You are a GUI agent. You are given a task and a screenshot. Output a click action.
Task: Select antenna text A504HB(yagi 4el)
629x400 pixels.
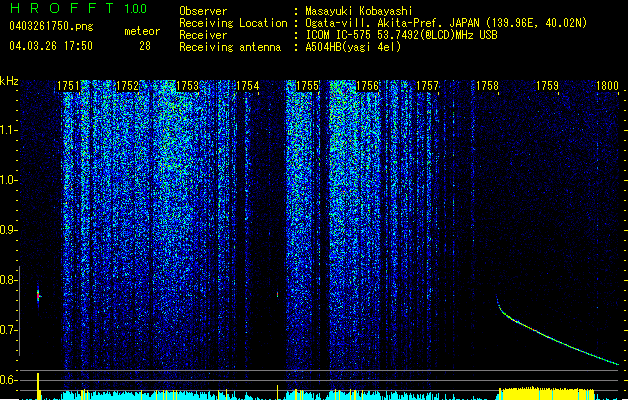click(353, 47)
